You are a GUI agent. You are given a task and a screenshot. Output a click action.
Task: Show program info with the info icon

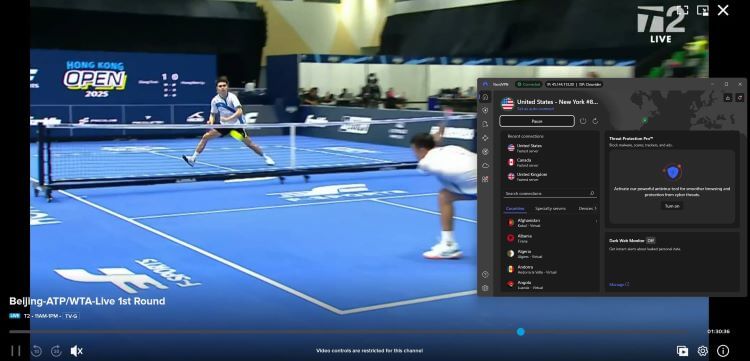[x=723, y=351]
